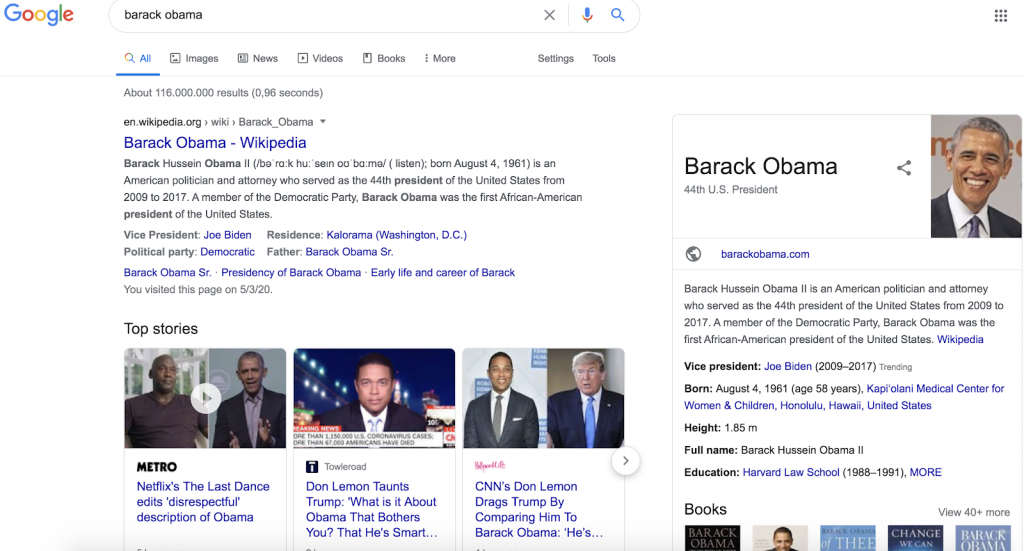Click View 40+ more books
Image resolution: width=1024 pixels, height=551 pixels.
pos(974,512)
